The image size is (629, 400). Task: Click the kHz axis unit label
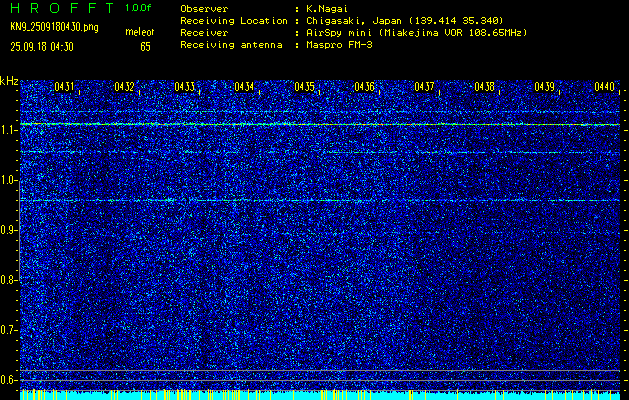[9, 81]
